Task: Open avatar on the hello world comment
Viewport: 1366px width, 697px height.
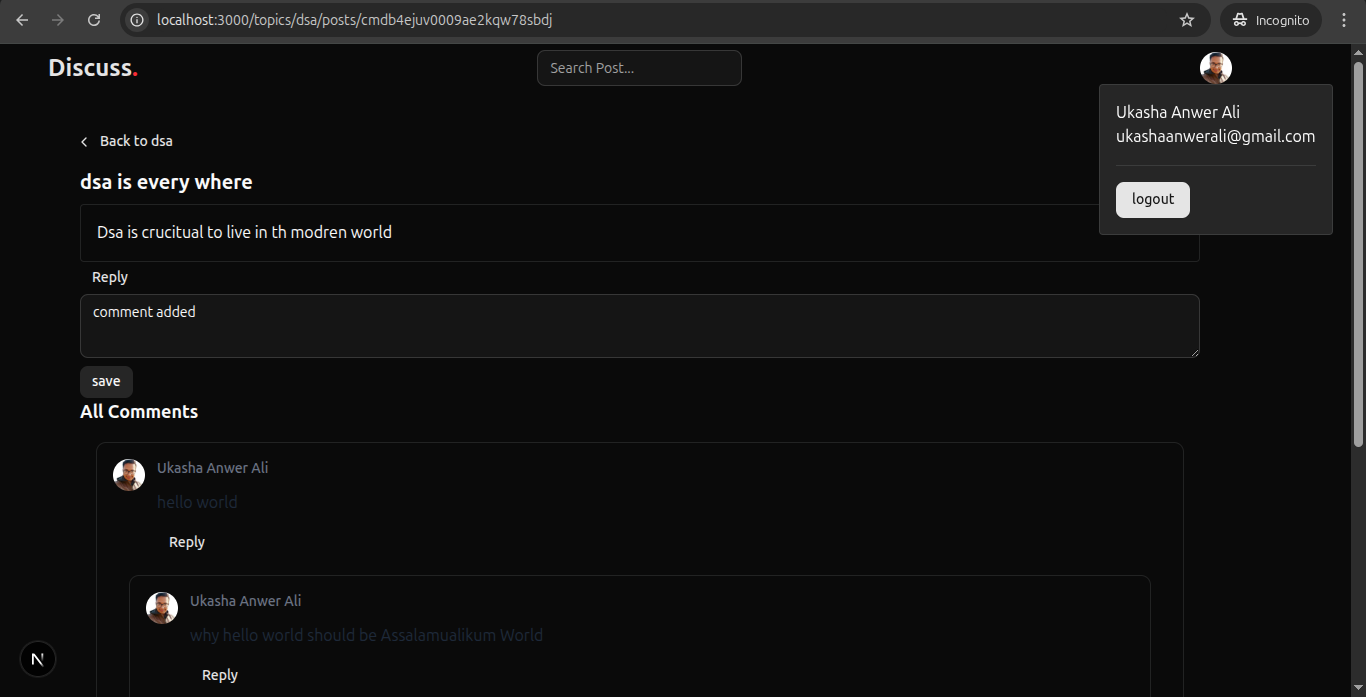Action: (x=129, y=475)
